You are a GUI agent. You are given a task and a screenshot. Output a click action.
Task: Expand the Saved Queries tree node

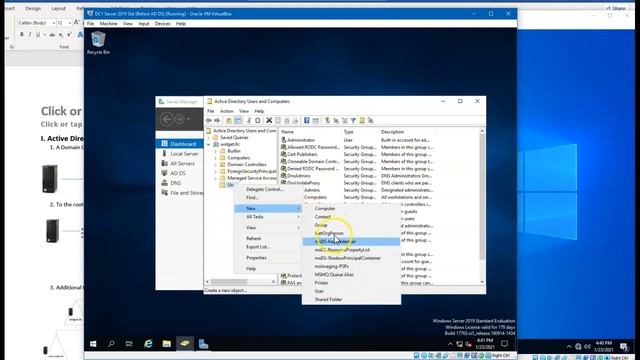[209, 138]
